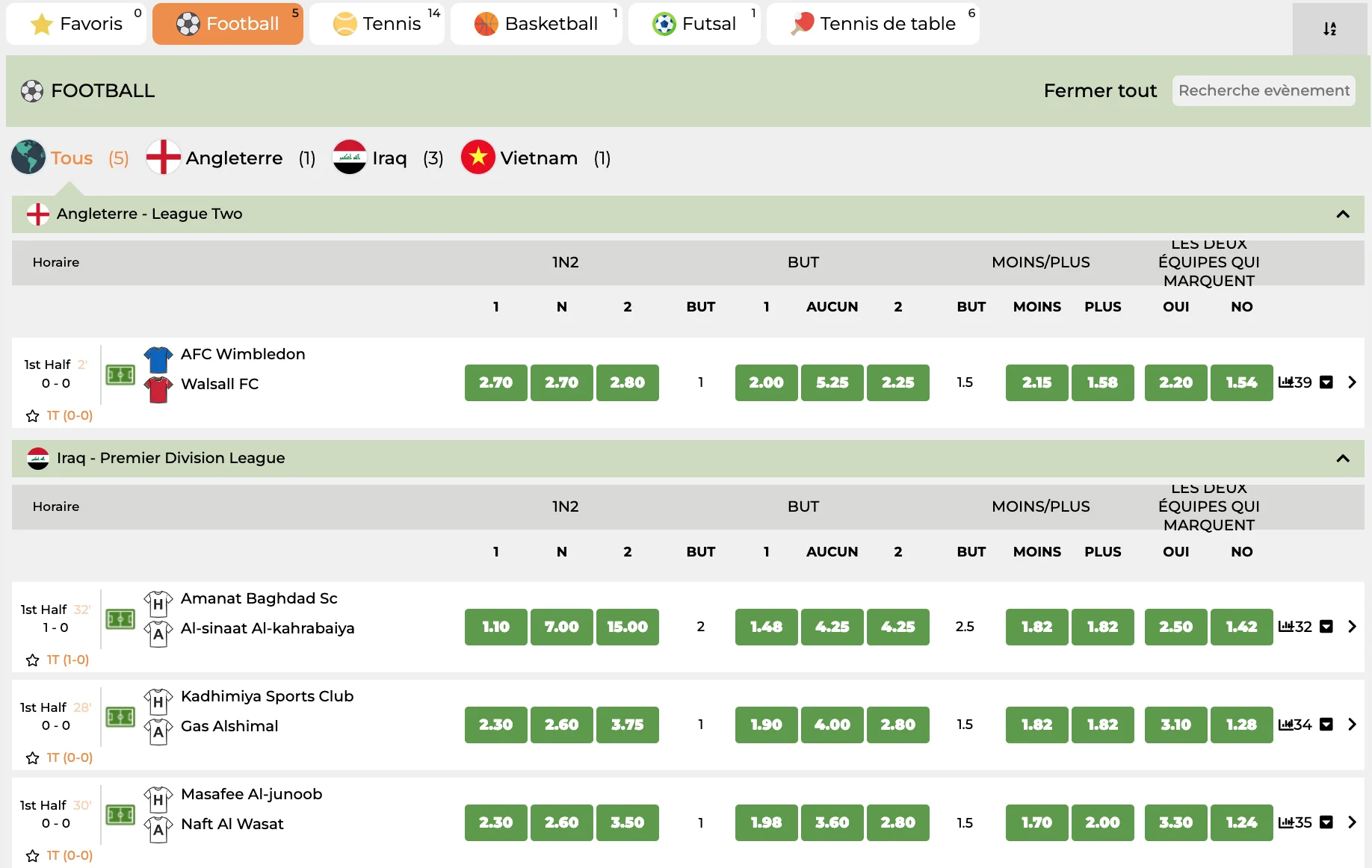Favorite the Kadhimiya Sports Club match star

(32, 758)
